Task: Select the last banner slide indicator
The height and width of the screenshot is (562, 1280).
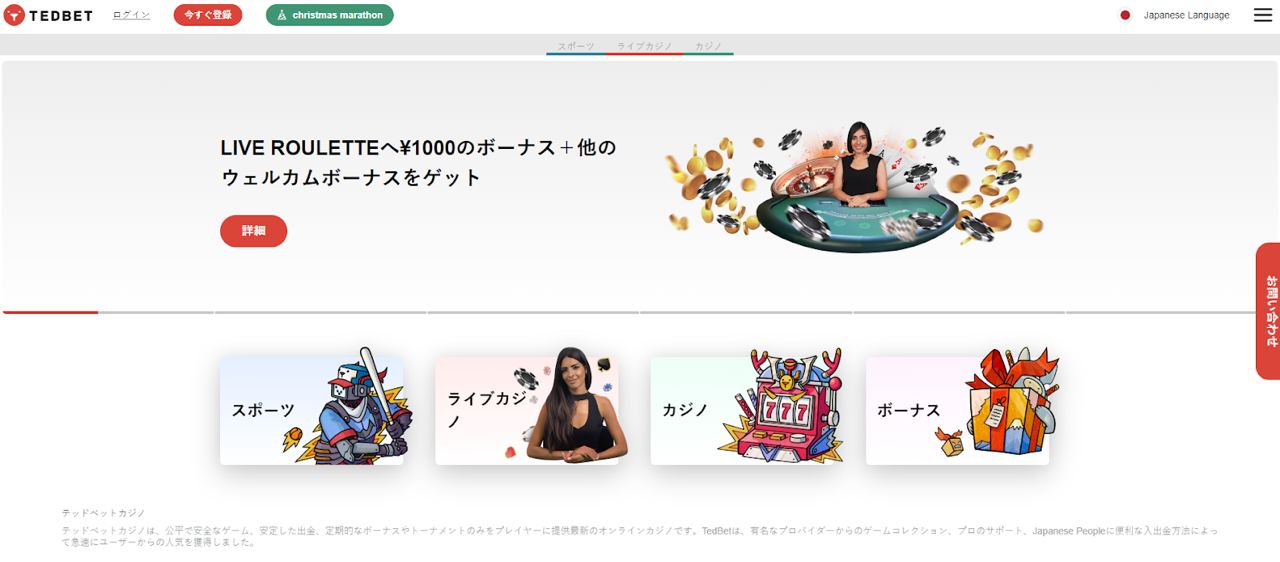Action: click(x=1172, y=313)
